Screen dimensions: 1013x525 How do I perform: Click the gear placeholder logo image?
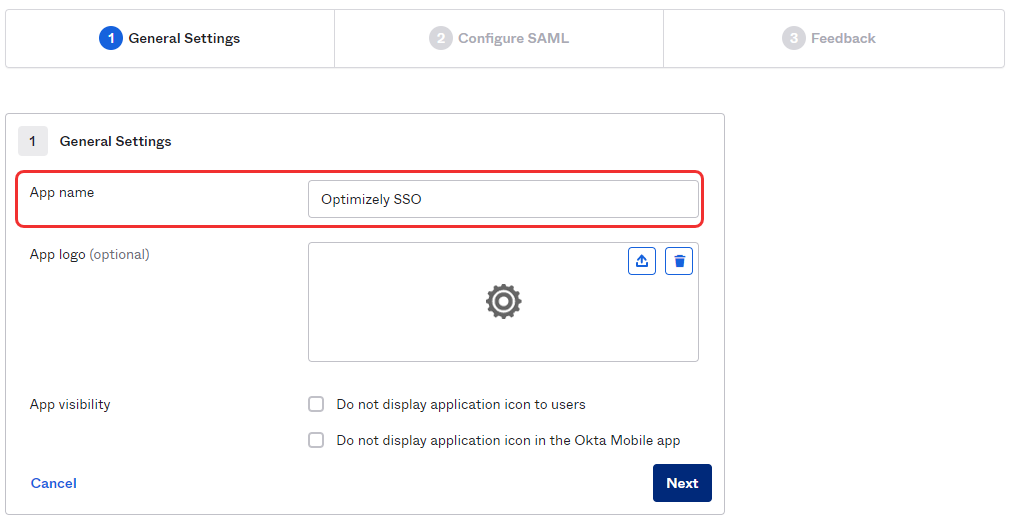tap(503, 301)
